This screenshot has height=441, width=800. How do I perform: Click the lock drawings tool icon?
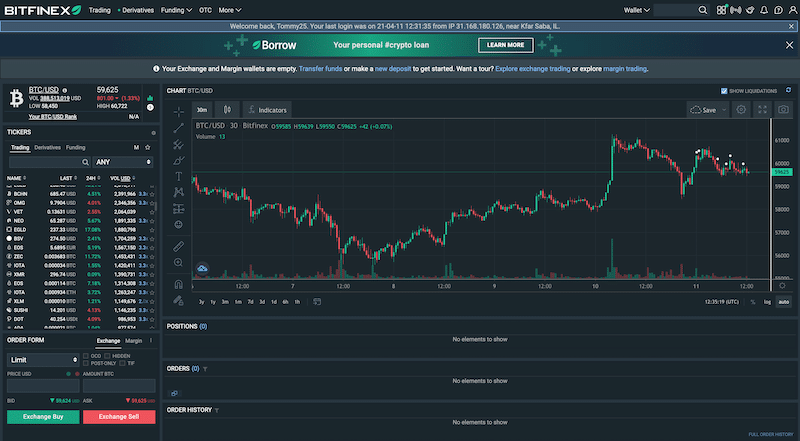click(x=178, y=301)
